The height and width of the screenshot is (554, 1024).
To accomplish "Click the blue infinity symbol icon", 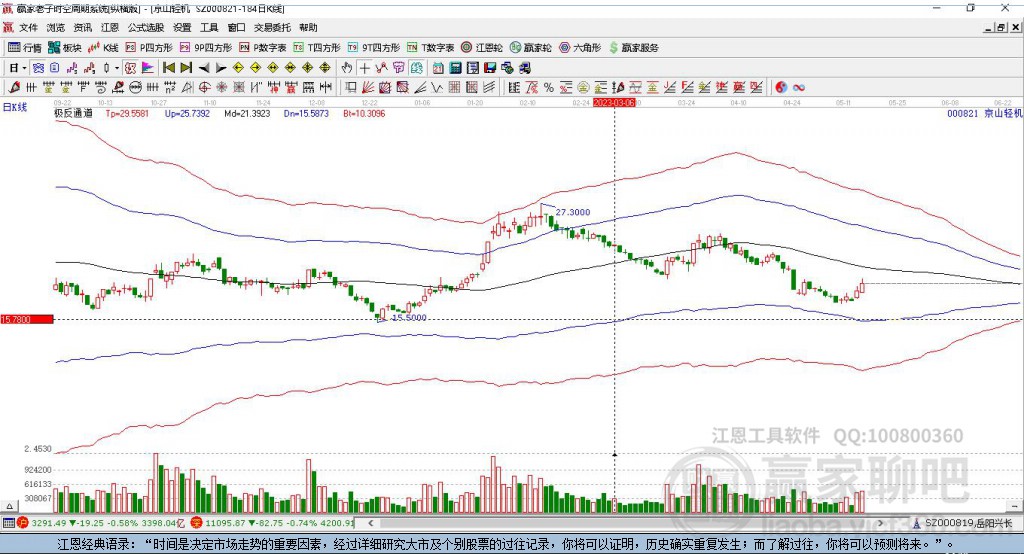I will 798,88.
